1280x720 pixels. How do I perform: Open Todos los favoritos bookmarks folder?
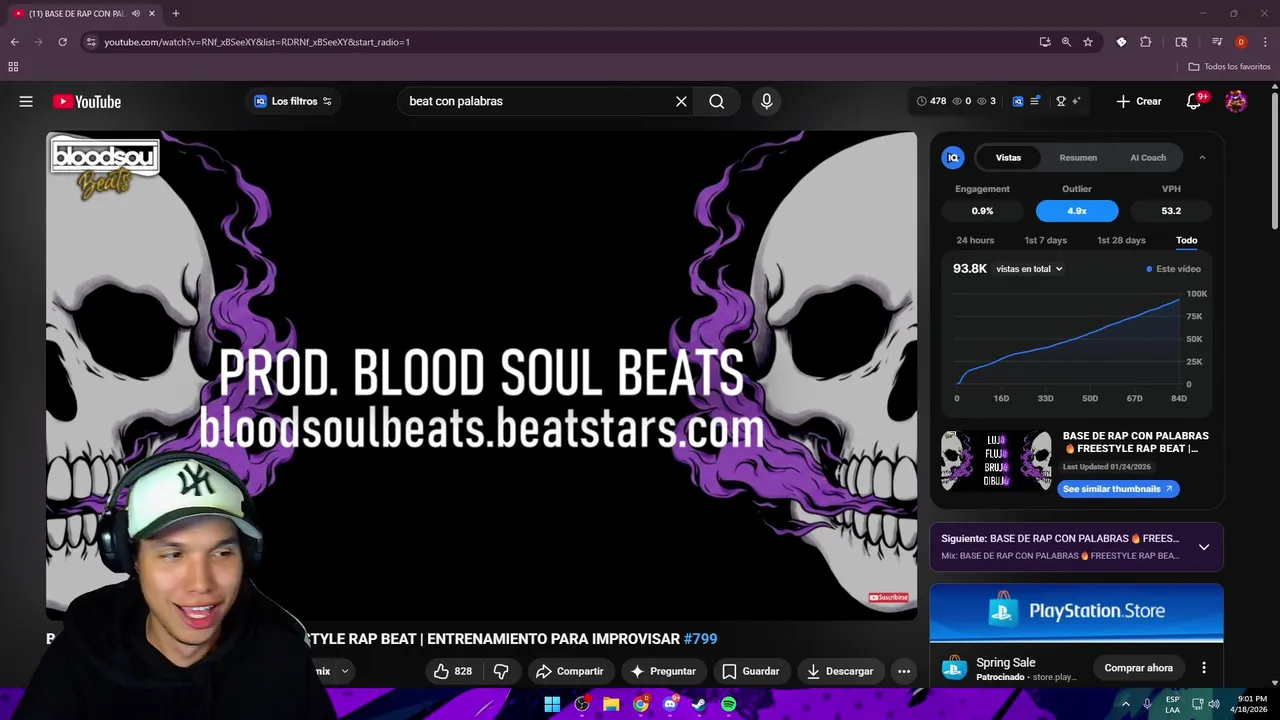coord(1229,67)
